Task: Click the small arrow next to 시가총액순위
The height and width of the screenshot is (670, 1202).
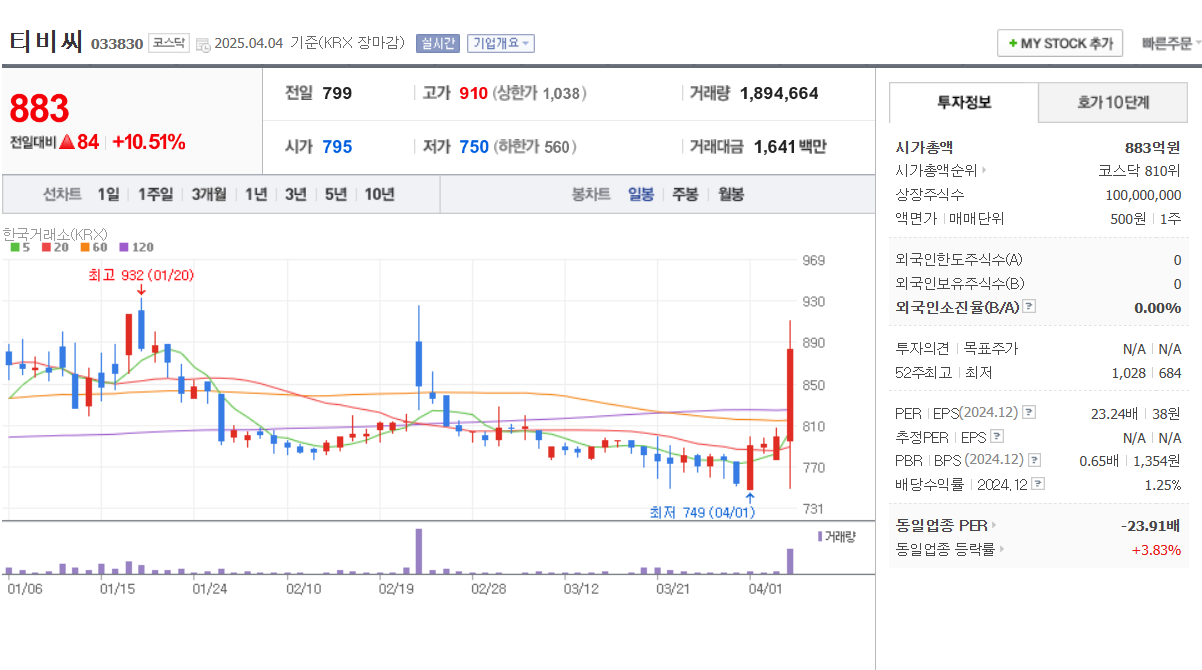Action: click(984, 171)
